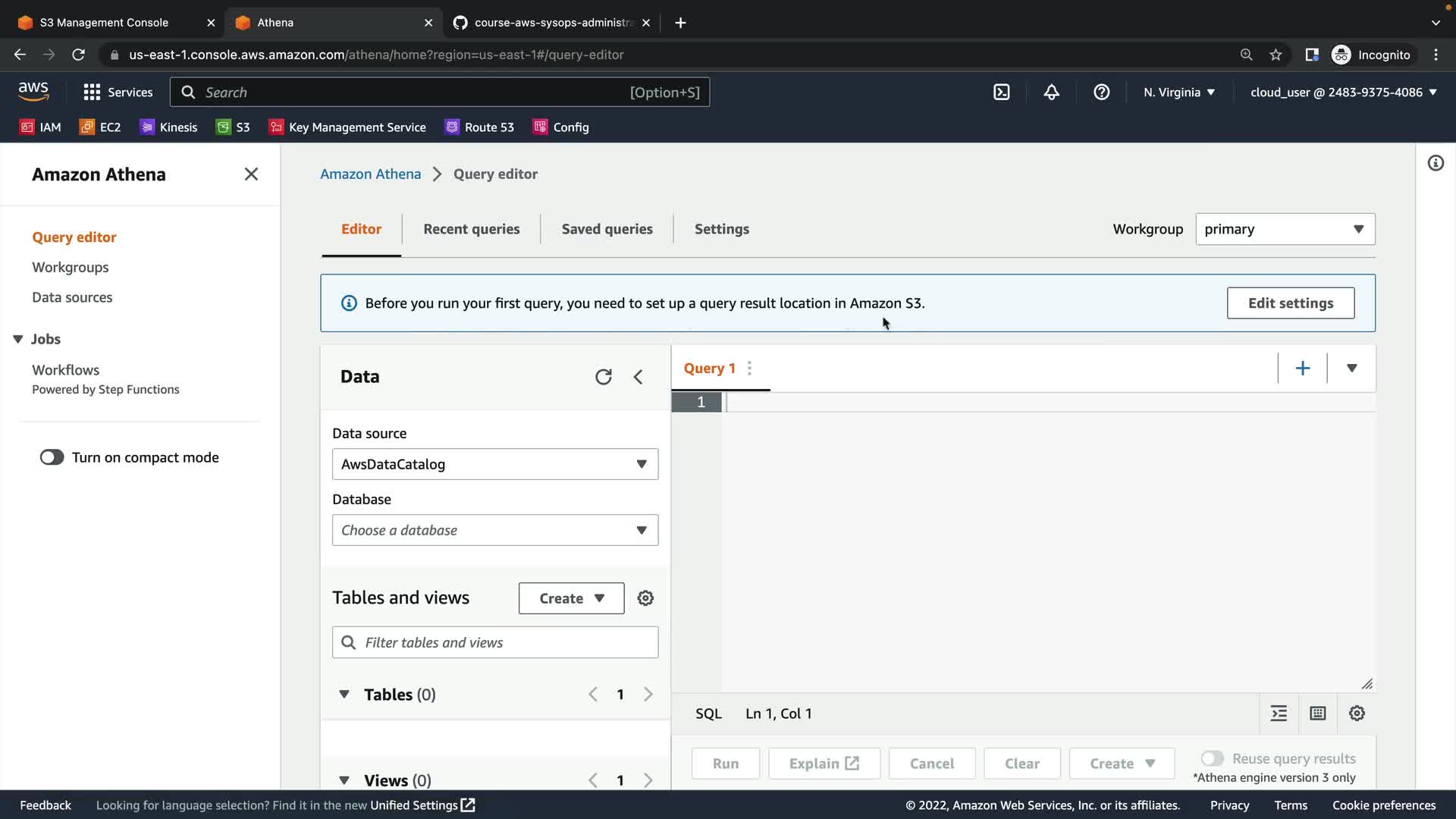
Task: Click the format query icon
Action: coord(1279,714)
